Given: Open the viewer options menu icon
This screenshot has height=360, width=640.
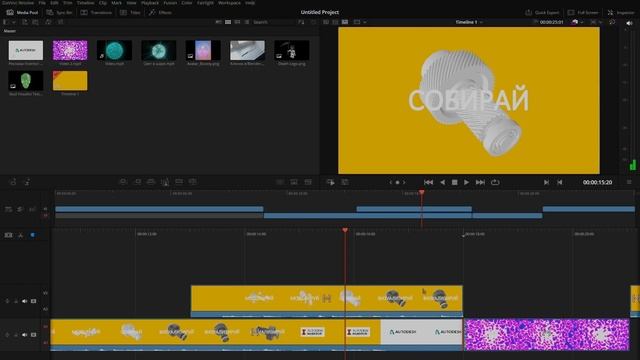Looking at the screenshot, I should pyautogui.click(x=629, y=182).
